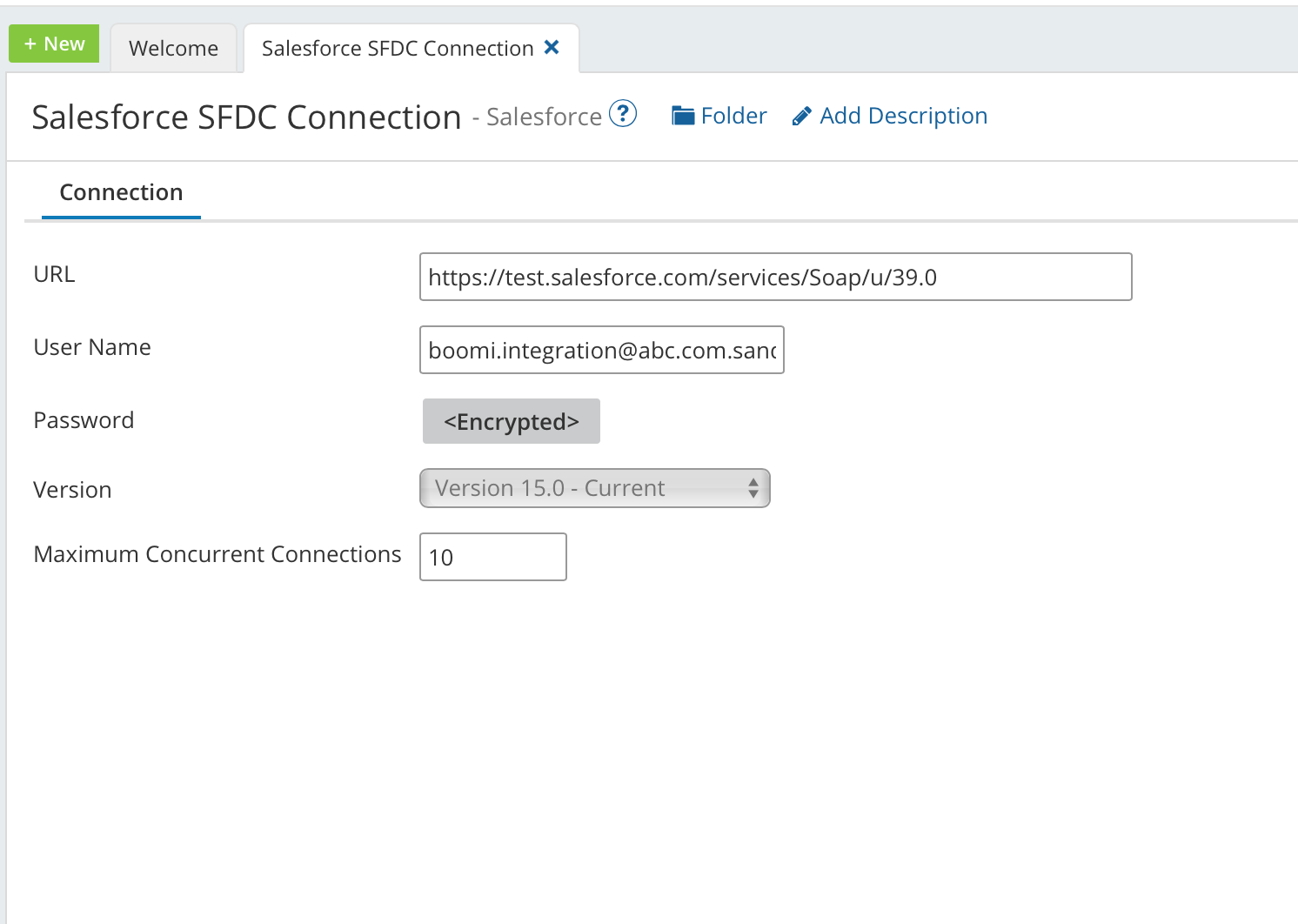Close the Salesforce SFDC Connection tab

click(552, 48)
